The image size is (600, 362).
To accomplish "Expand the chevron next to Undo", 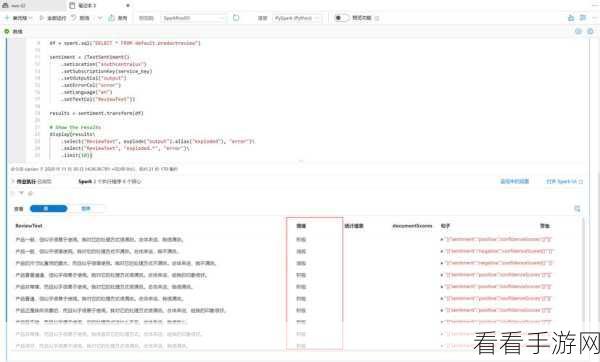I will tap(100, 18).
